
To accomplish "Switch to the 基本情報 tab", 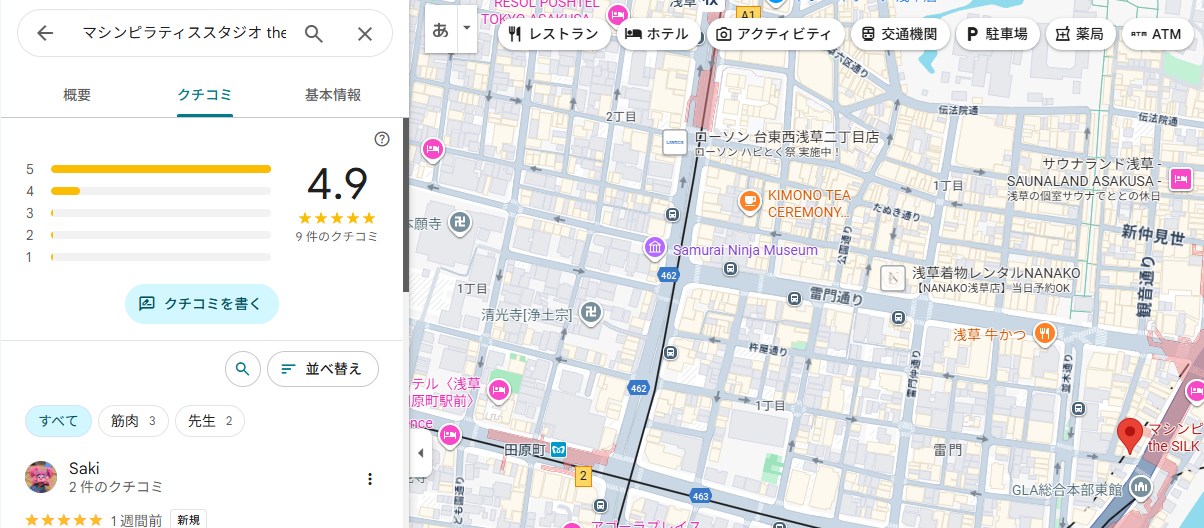I will tap(333, 95).
